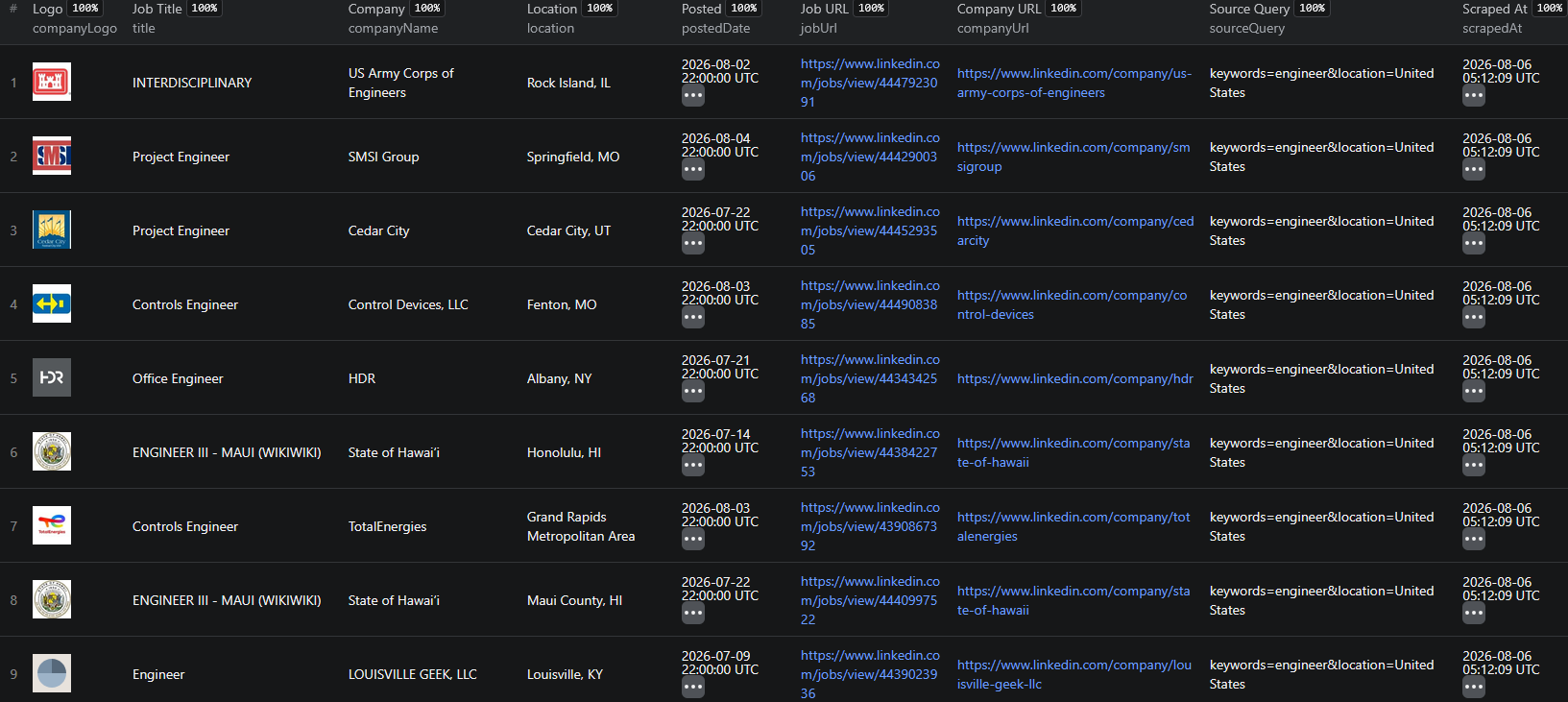Expand the scraped timestamp in the Cedar City row
Viewport: 1568px width, 702px height.
[1474, 244]
